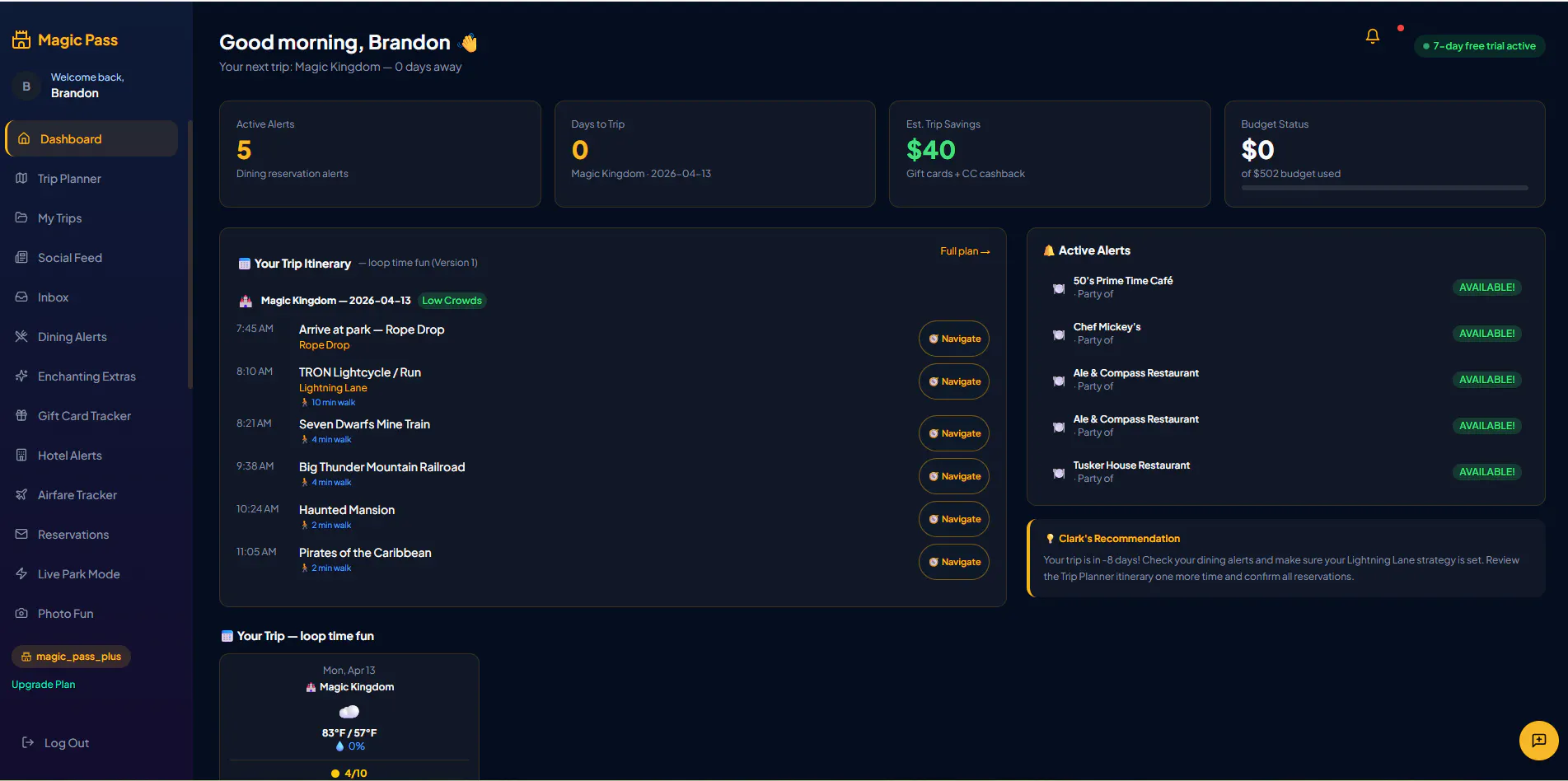Click the weather cloud icon on Apr 13

point(349,712)
